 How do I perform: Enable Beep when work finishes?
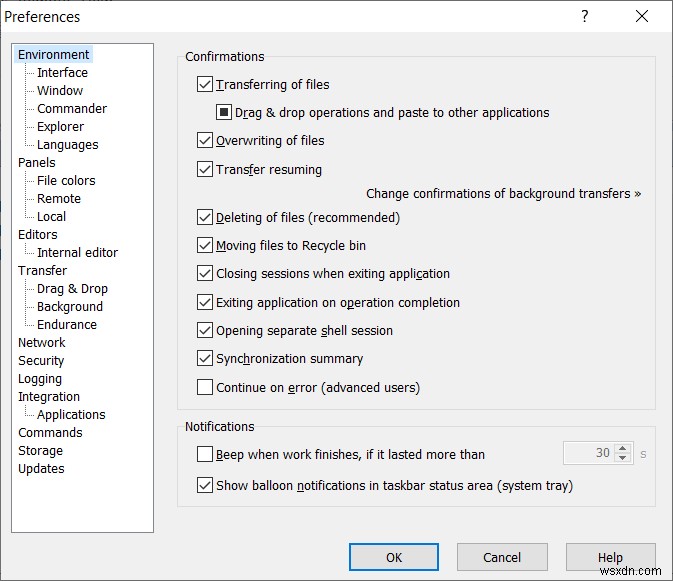coord(205,454)
